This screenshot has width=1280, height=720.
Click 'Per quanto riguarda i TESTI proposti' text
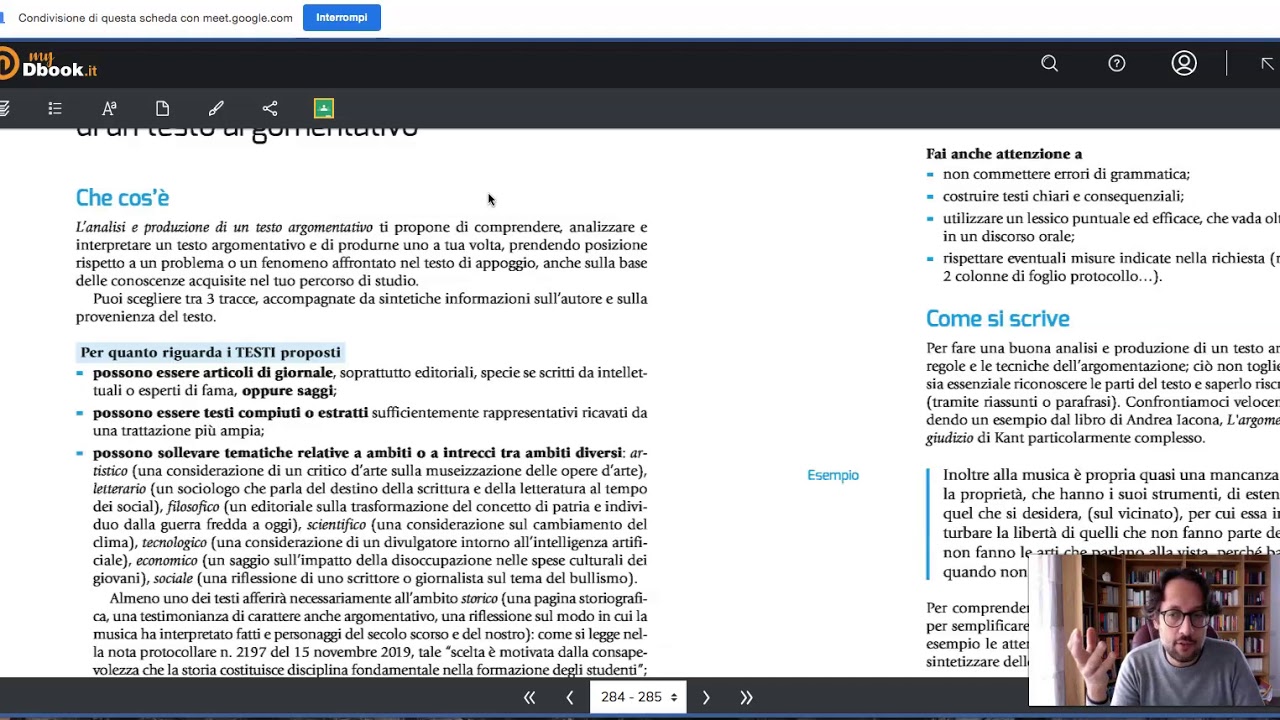210,352
